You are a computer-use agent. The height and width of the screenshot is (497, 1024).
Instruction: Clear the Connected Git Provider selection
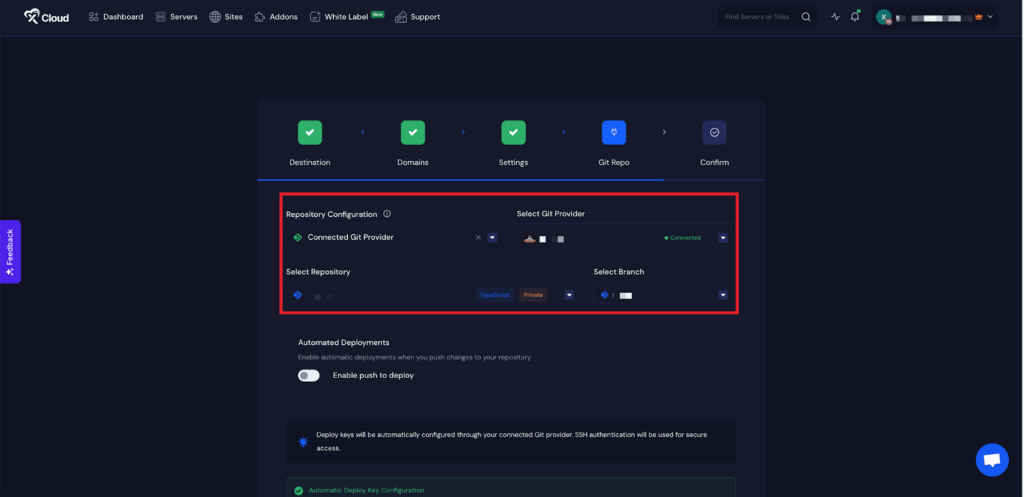(x=478, y=238)
